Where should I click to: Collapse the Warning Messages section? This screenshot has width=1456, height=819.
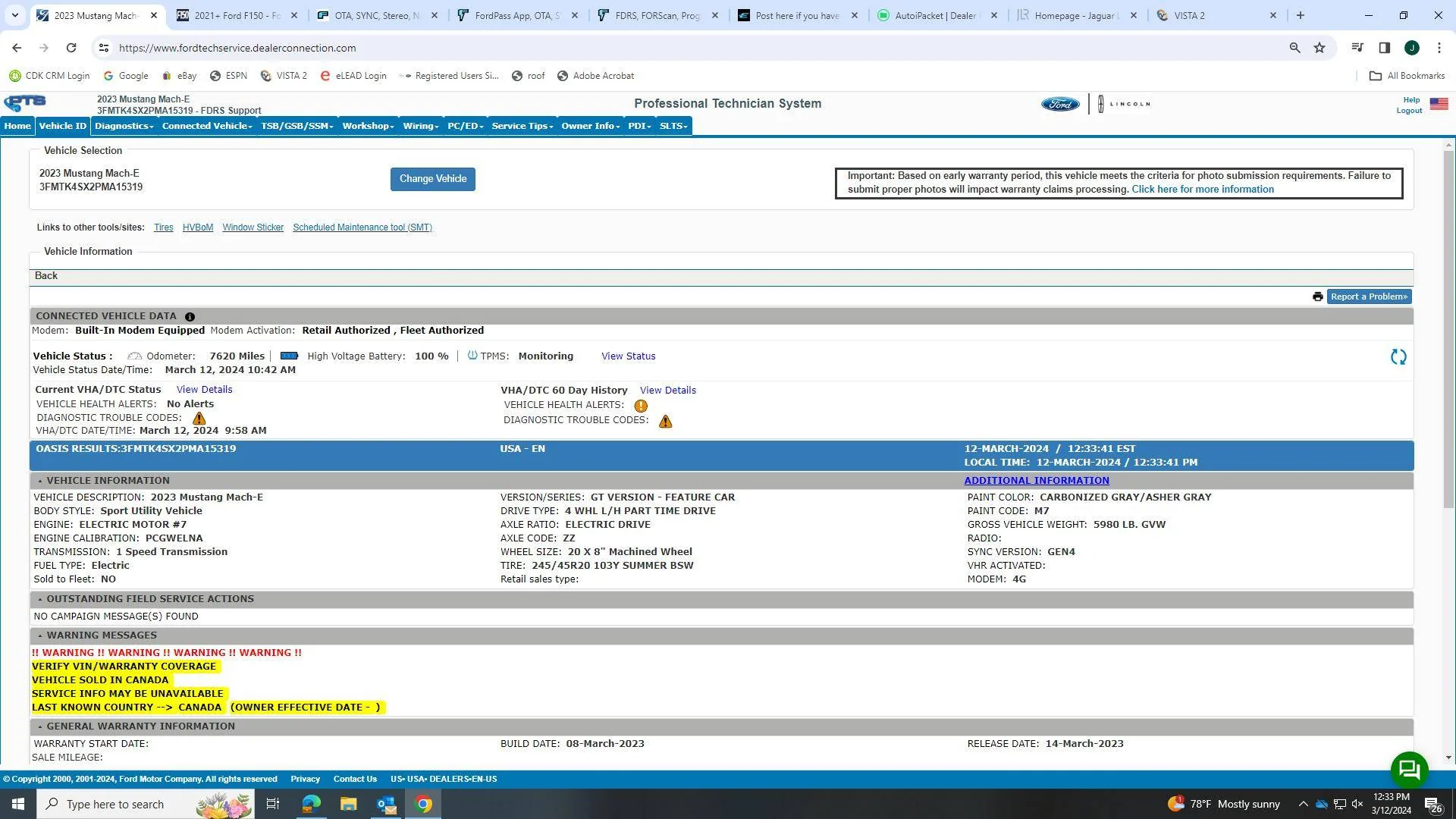[40, 635]
